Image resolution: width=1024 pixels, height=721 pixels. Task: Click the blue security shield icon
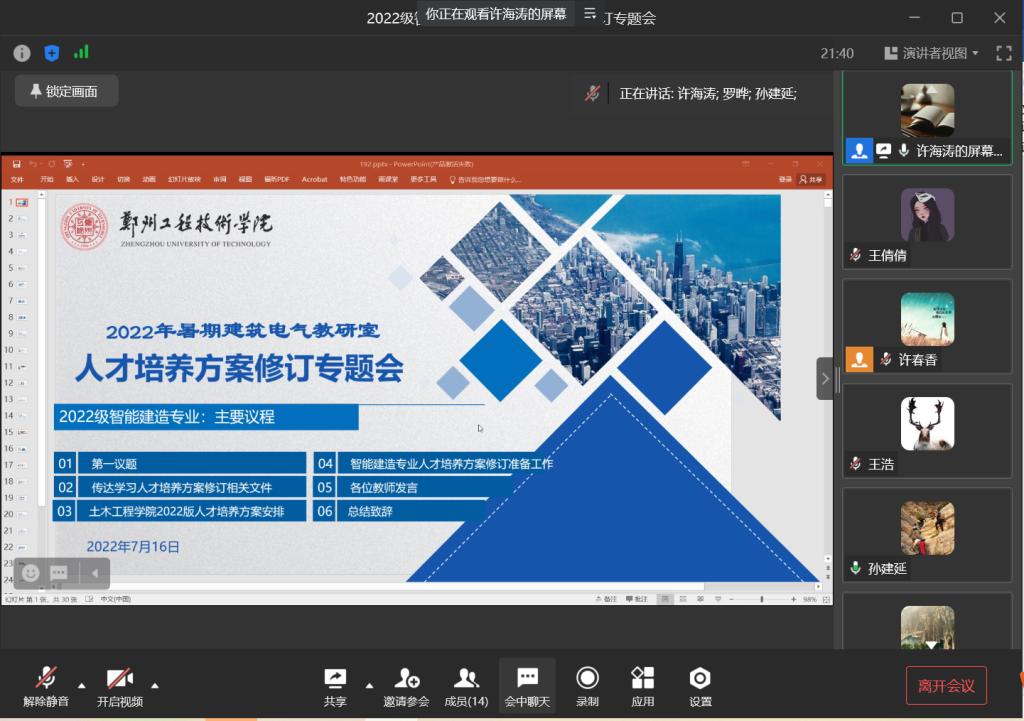point(52,53)
